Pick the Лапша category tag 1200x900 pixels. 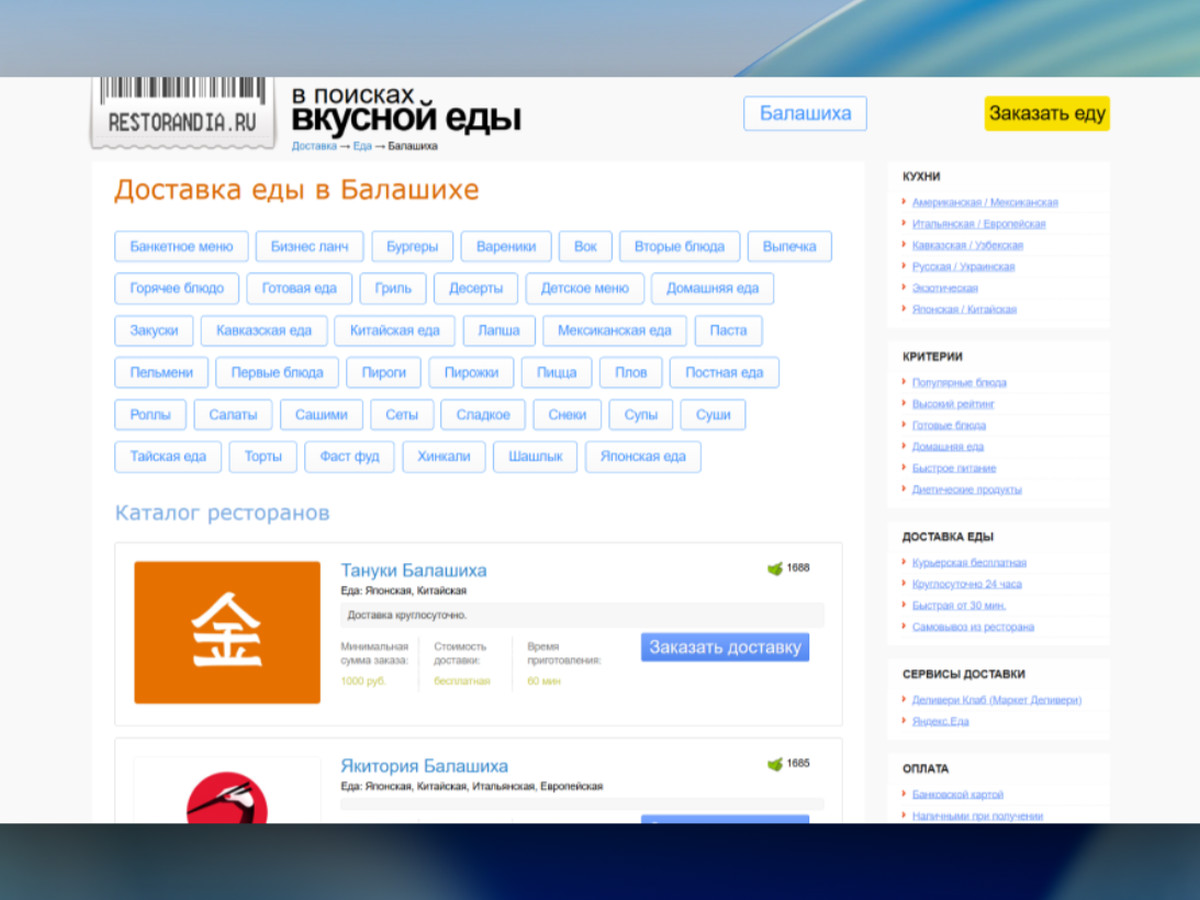click(499, 330)
